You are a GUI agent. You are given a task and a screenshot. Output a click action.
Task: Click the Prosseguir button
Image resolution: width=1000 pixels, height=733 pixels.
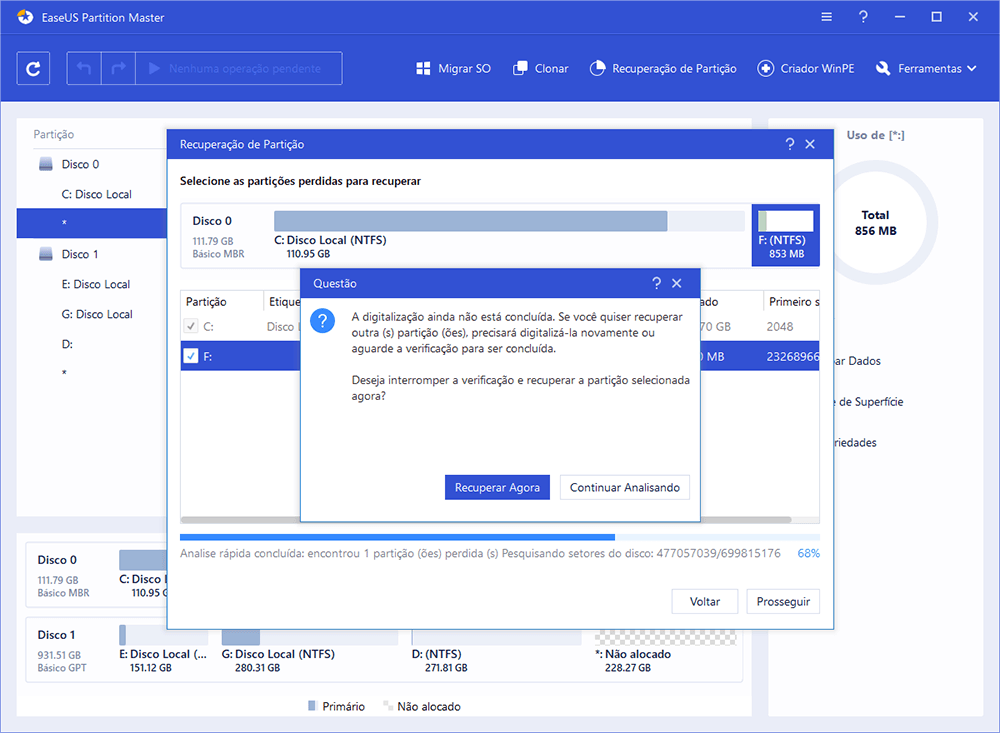click(783, 602)
